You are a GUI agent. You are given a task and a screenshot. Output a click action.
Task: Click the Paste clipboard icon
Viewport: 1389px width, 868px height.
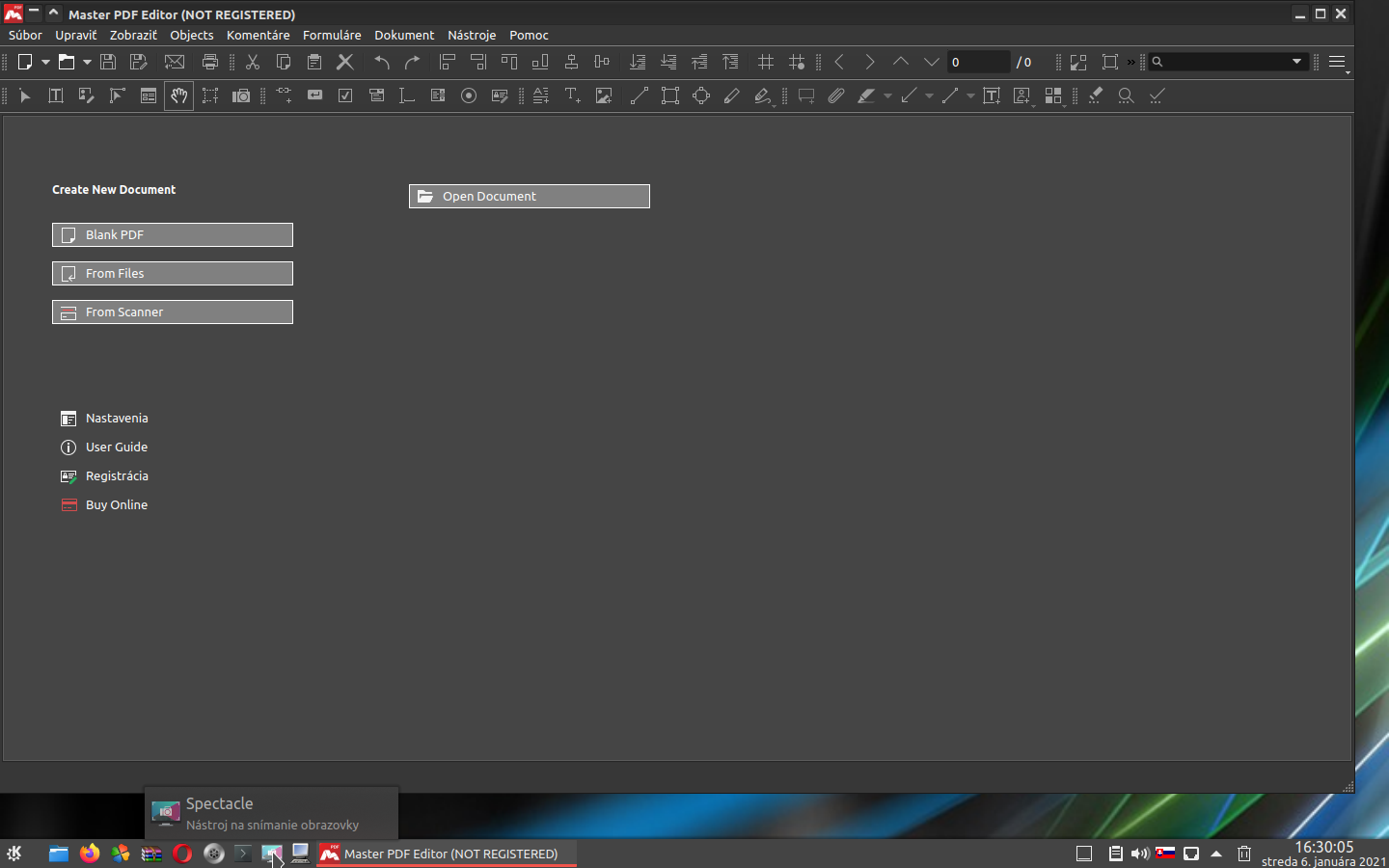click(x=314, y=62)
